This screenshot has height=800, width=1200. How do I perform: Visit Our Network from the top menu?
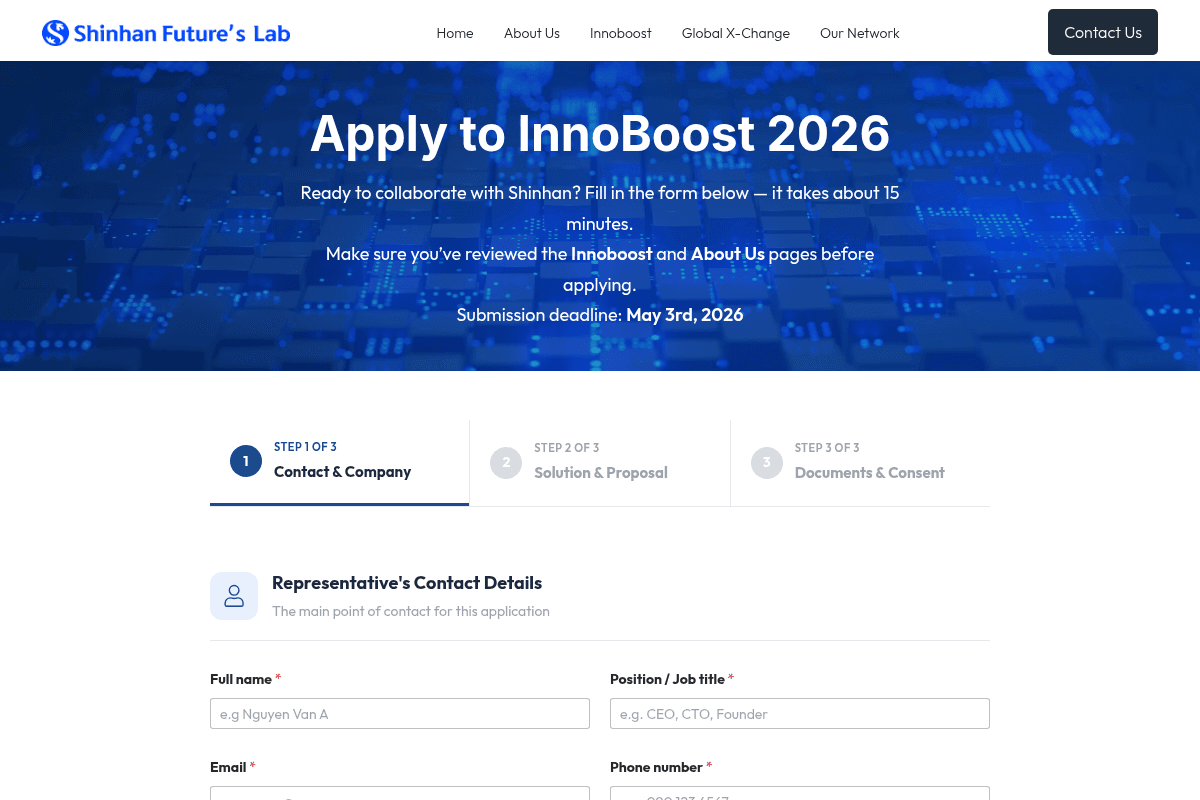[x=859, y=33]
